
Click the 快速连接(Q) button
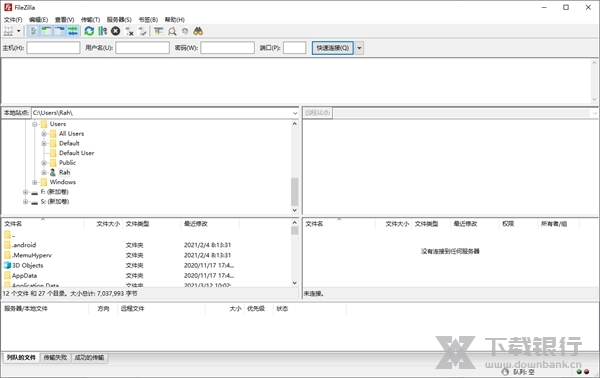pos(333,48)
